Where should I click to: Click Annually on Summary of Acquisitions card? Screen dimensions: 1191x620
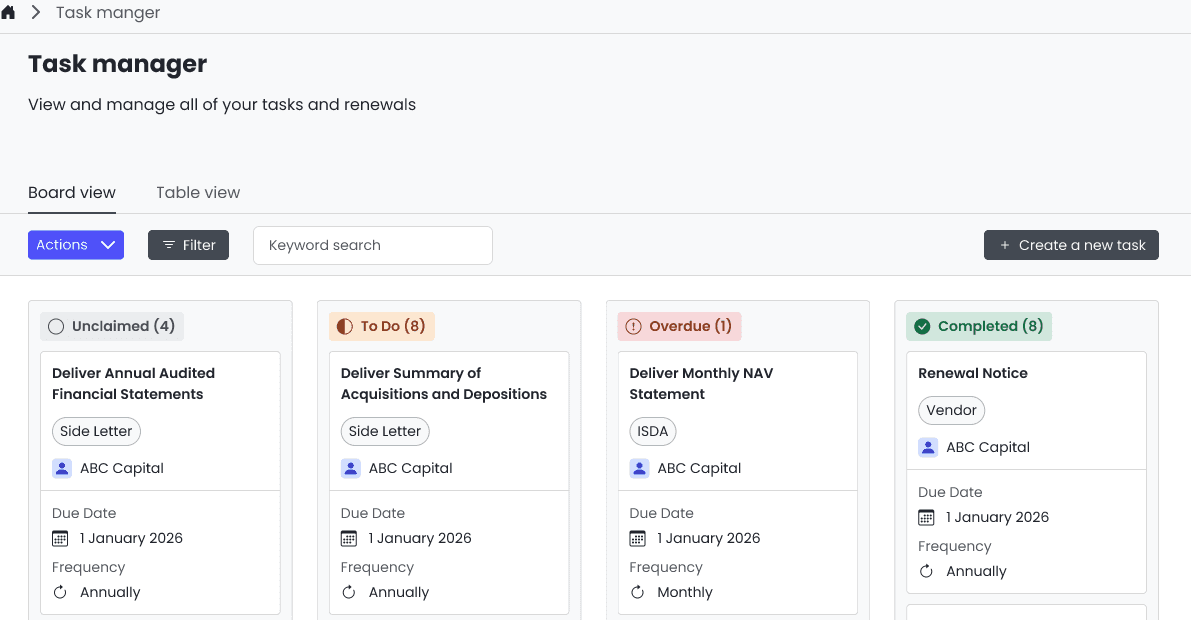pyautogui.click(x=399, y=592)
